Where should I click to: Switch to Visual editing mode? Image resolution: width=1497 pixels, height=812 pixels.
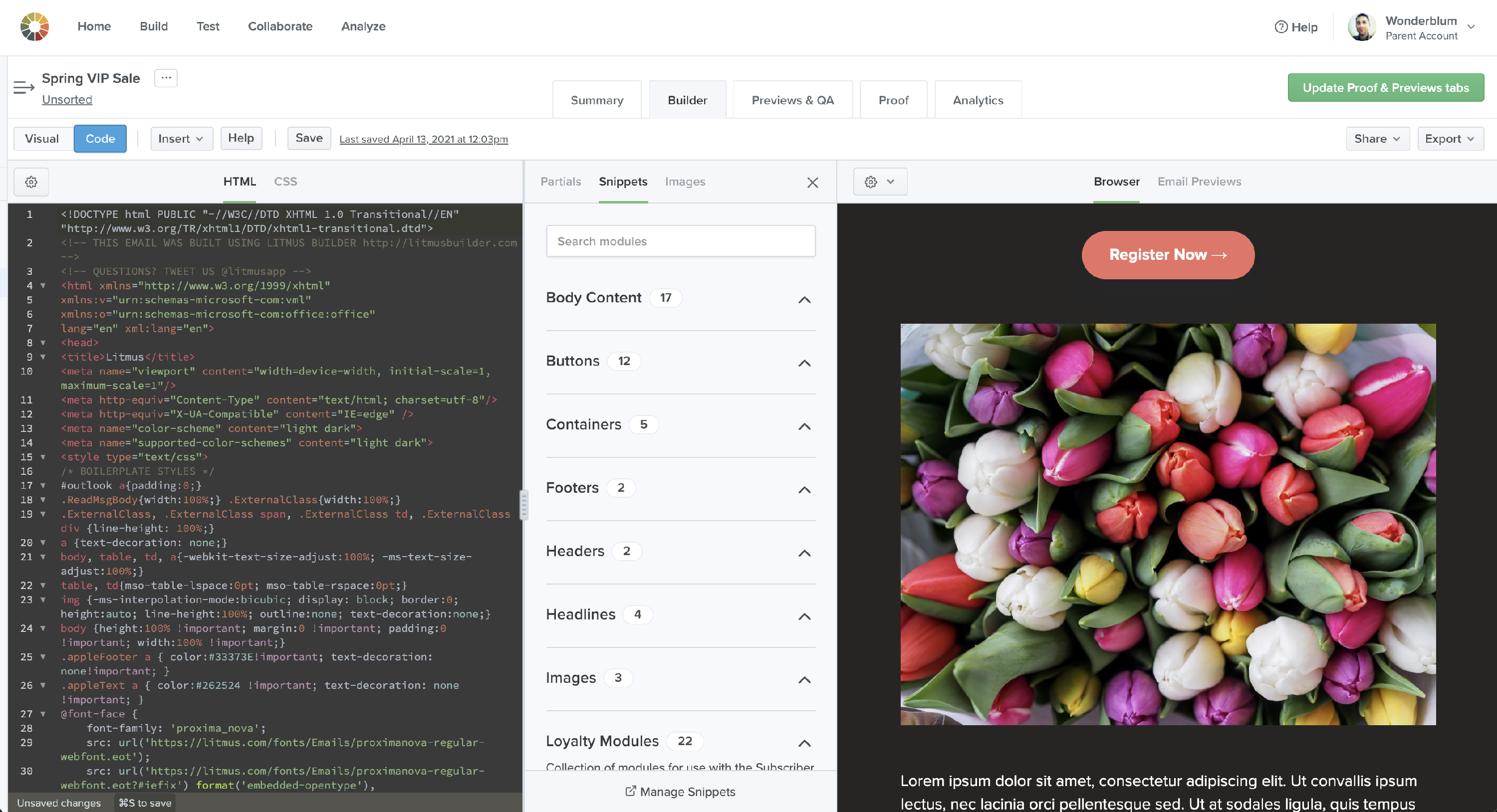(42, 139)
